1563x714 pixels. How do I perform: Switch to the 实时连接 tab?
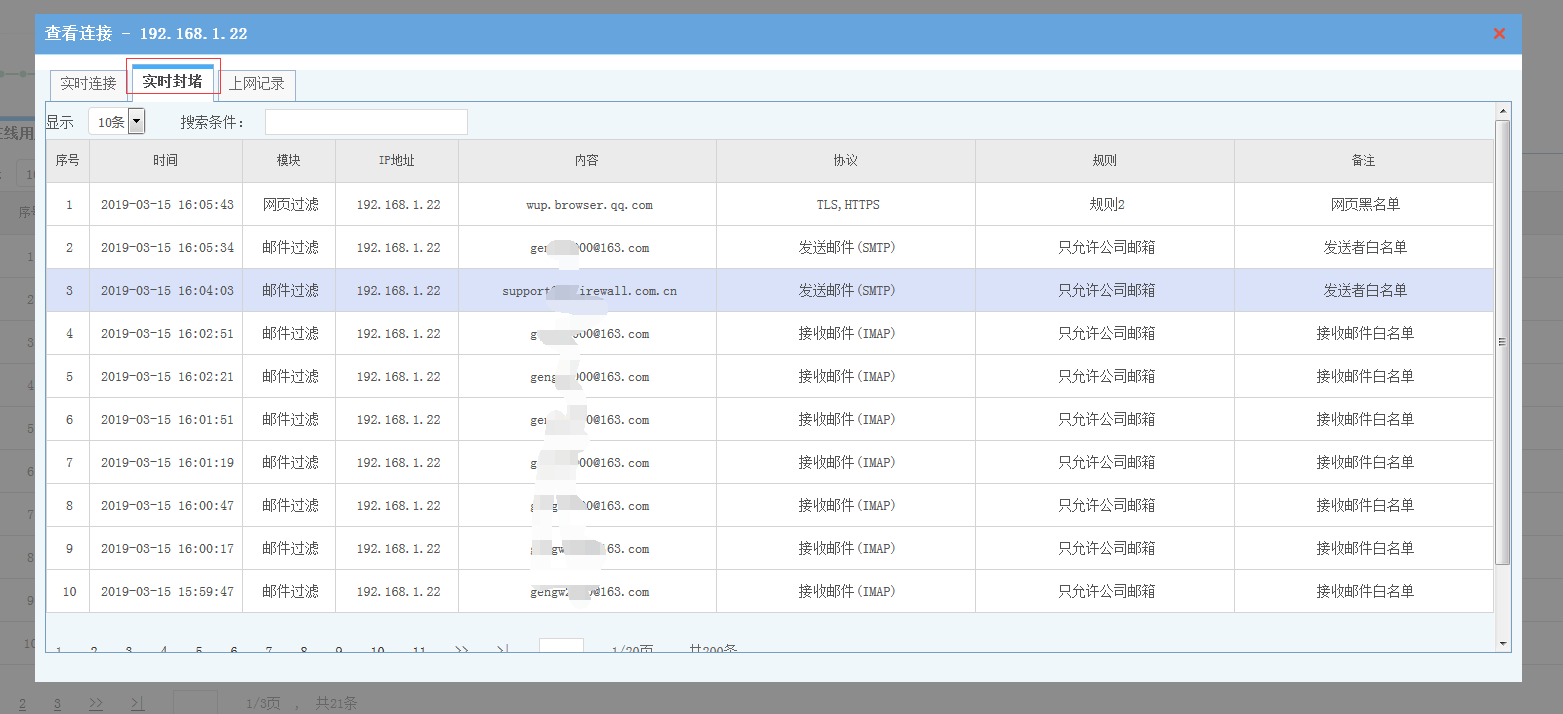tap(88, 84)
